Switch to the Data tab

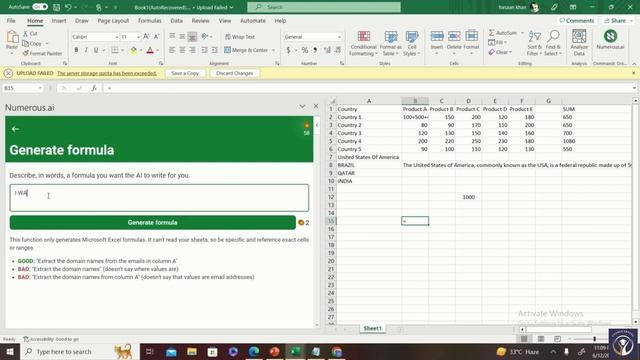point(176,20)
